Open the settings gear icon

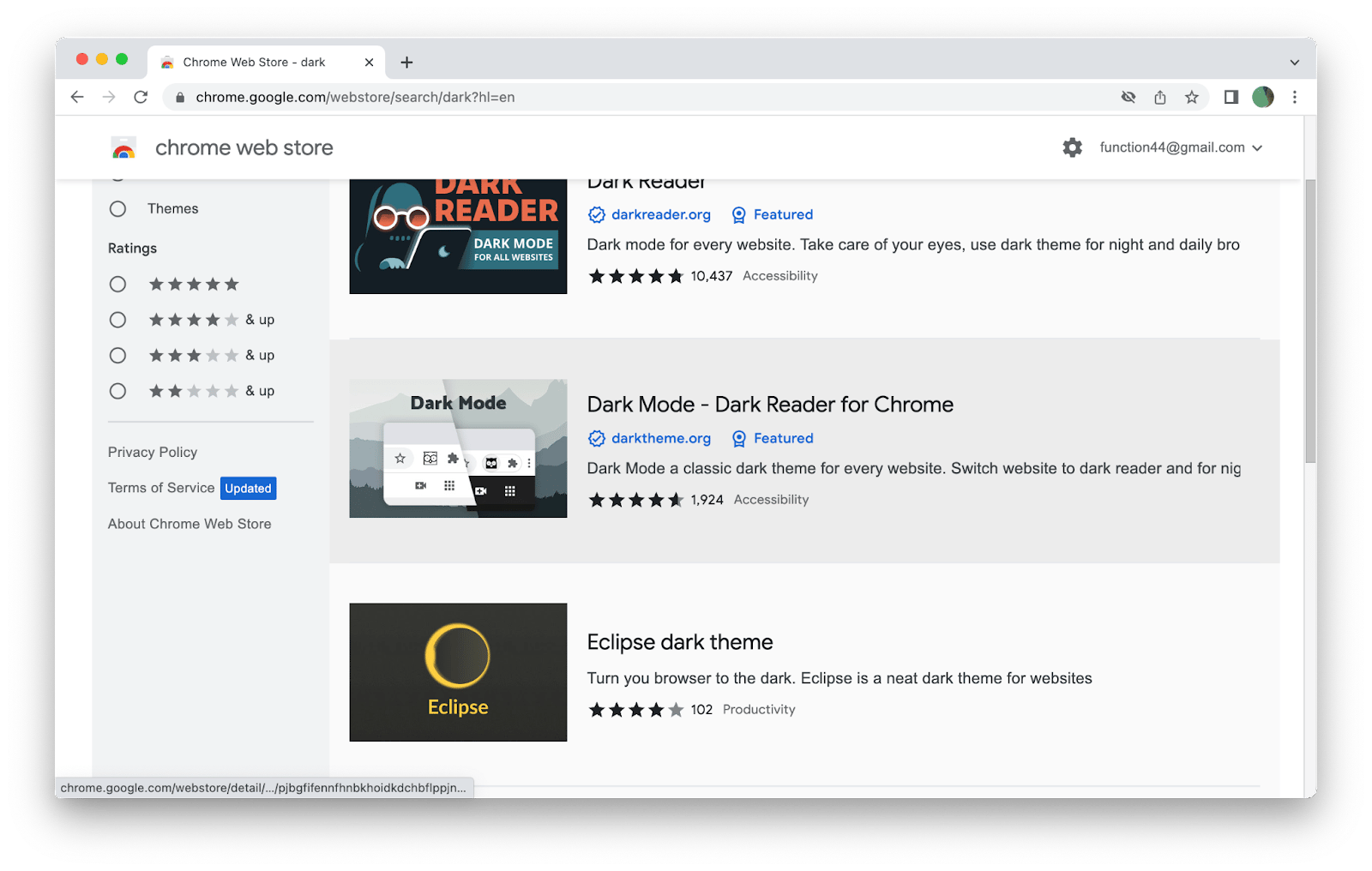(x=1073, y=147)
